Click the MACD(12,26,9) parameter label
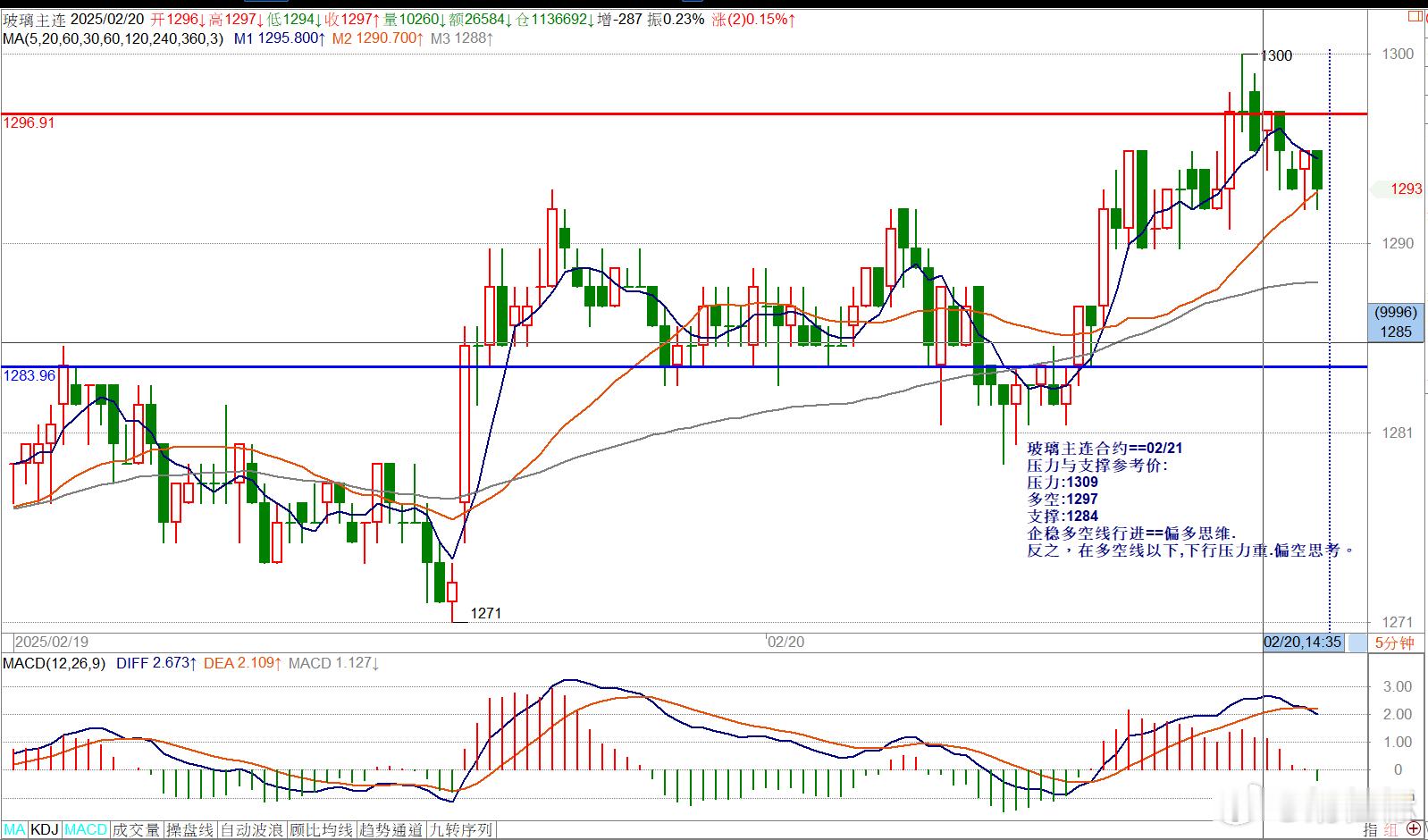The height and width of the screenshot is (840, 1428). click(x=54, y=663)
